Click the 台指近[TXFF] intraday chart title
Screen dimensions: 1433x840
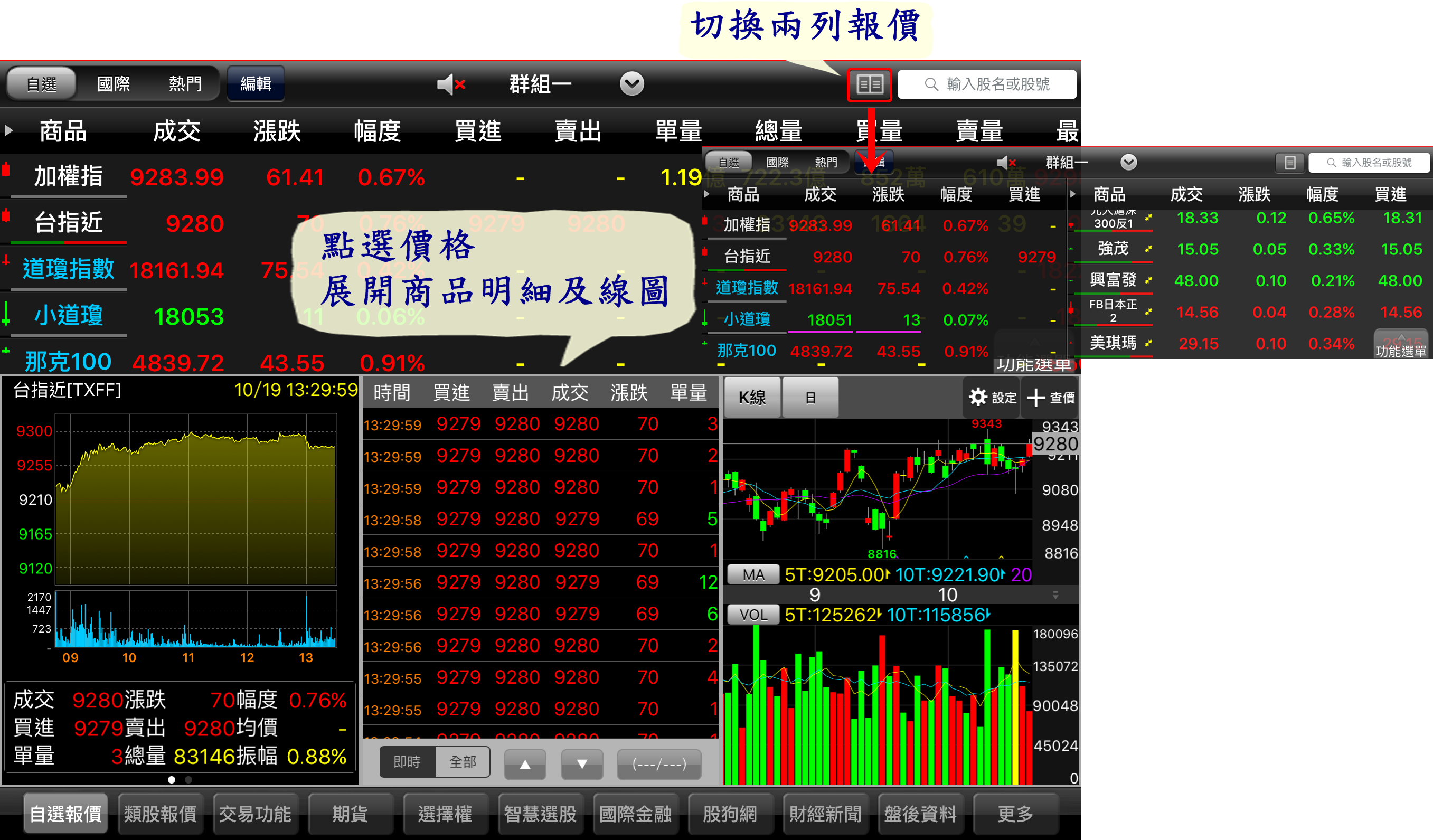tap(67, 390)
